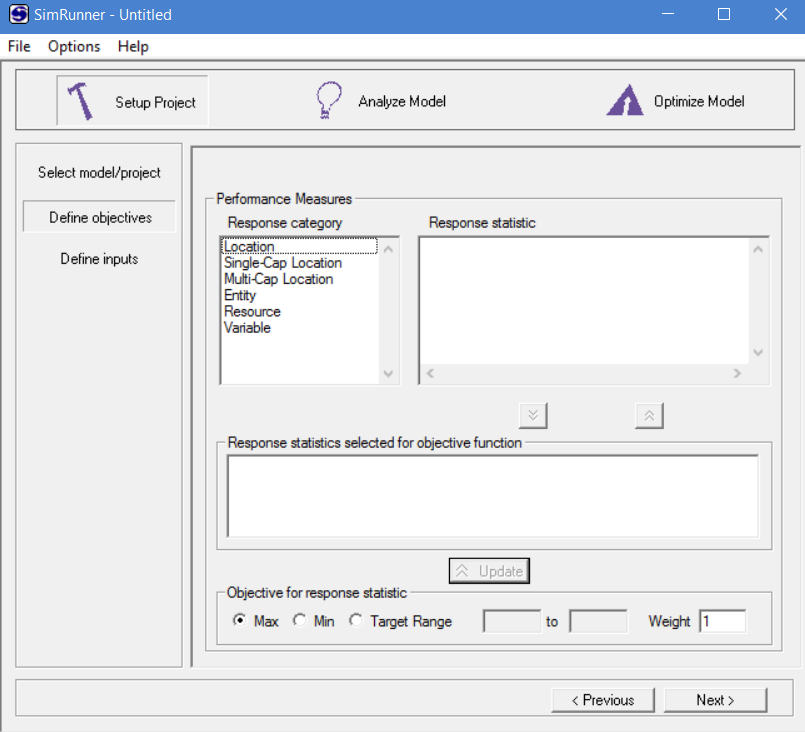805x732 pixels.
Task: Go to Select model/project step
Action: 99,172
